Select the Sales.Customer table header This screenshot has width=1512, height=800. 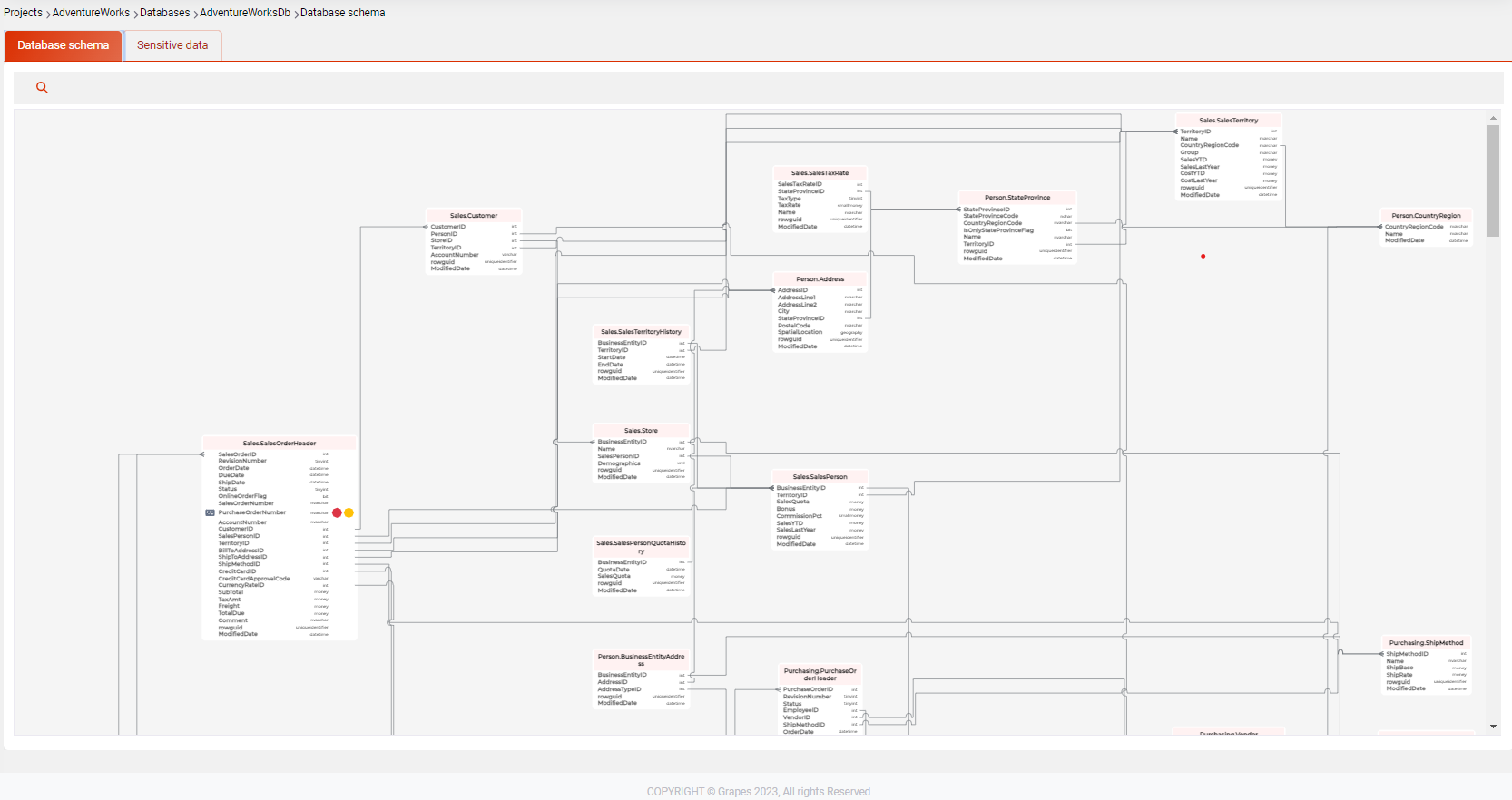474,216
